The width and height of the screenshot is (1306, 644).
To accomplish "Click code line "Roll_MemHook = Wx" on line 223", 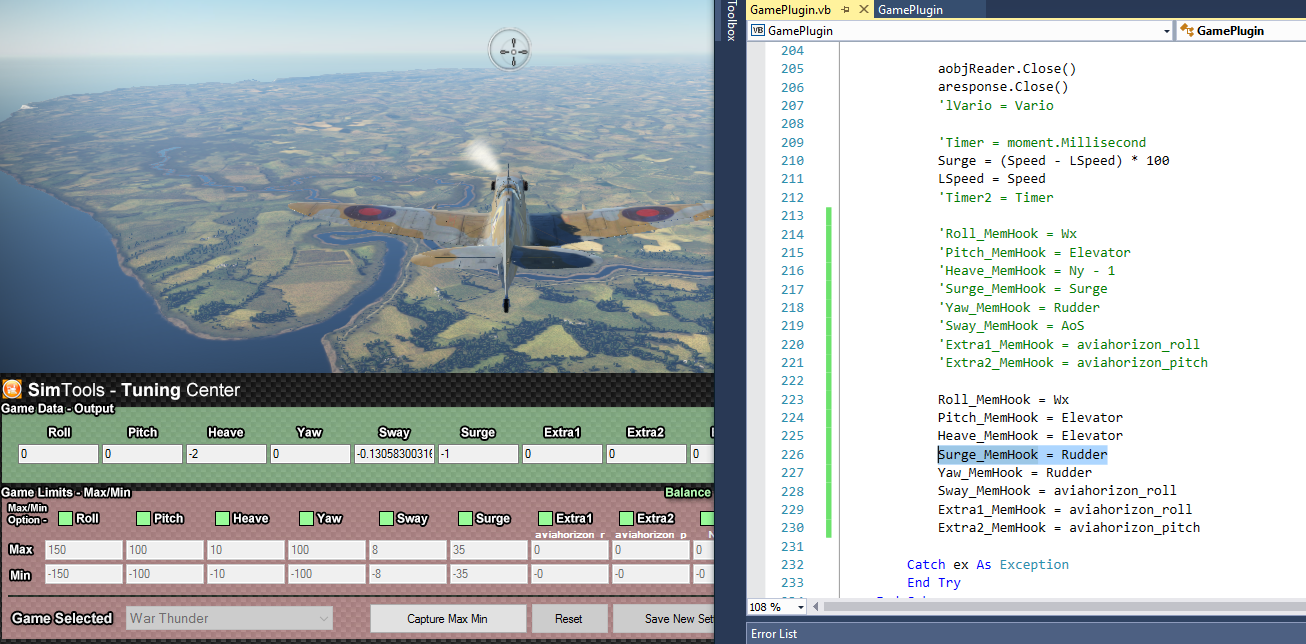I will 1003,400.
